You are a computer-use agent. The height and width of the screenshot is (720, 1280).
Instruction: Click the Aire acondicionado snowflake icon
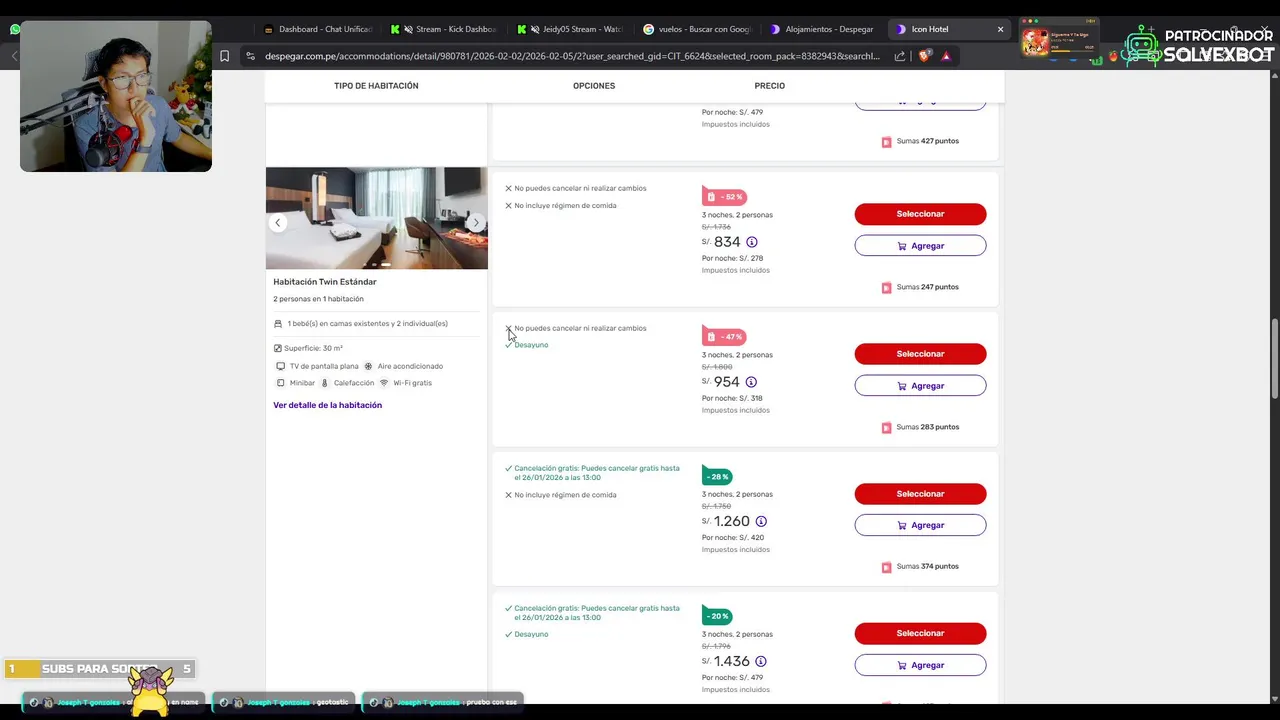click(x=368, y=367)
